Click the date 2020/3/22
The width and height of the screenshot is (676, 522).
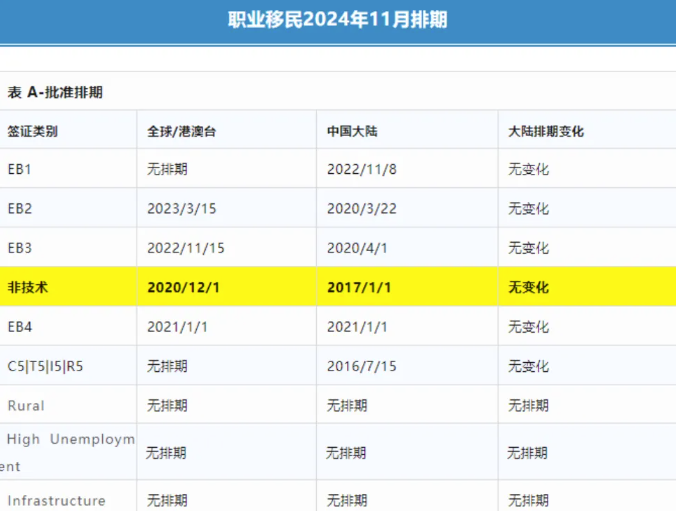[362, 209]
